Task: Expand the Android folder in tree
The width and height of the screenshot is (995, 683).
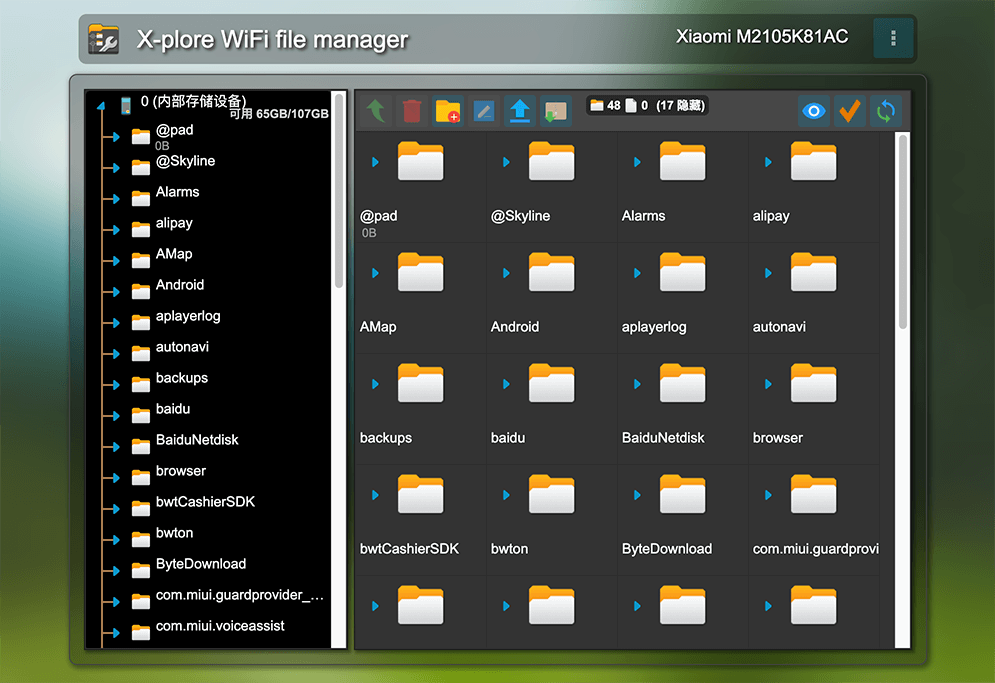Action: (x=115, y=292)
